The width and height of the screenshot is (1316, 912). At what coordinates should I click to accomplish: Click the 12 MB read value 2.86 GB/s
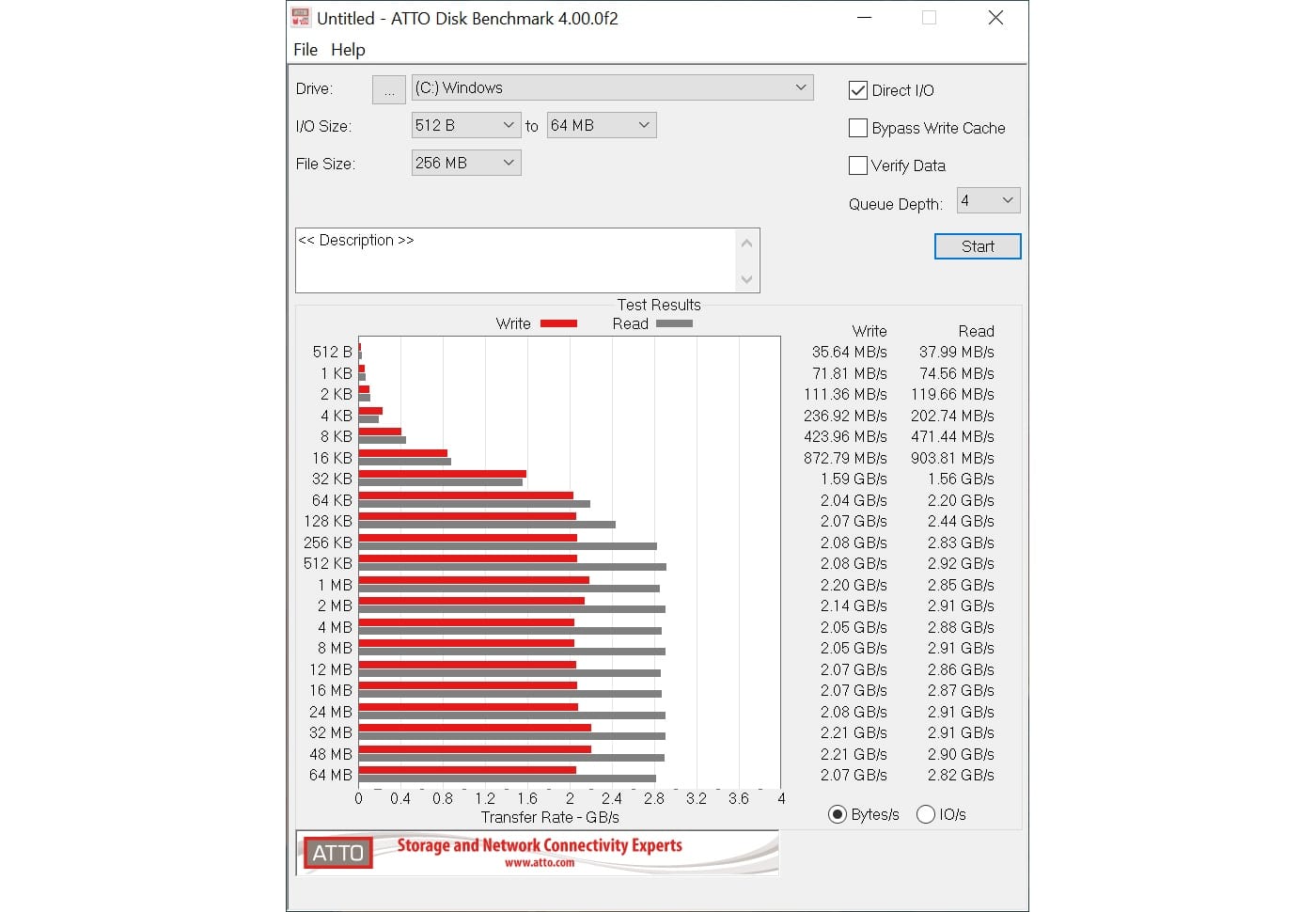[961, 669]
